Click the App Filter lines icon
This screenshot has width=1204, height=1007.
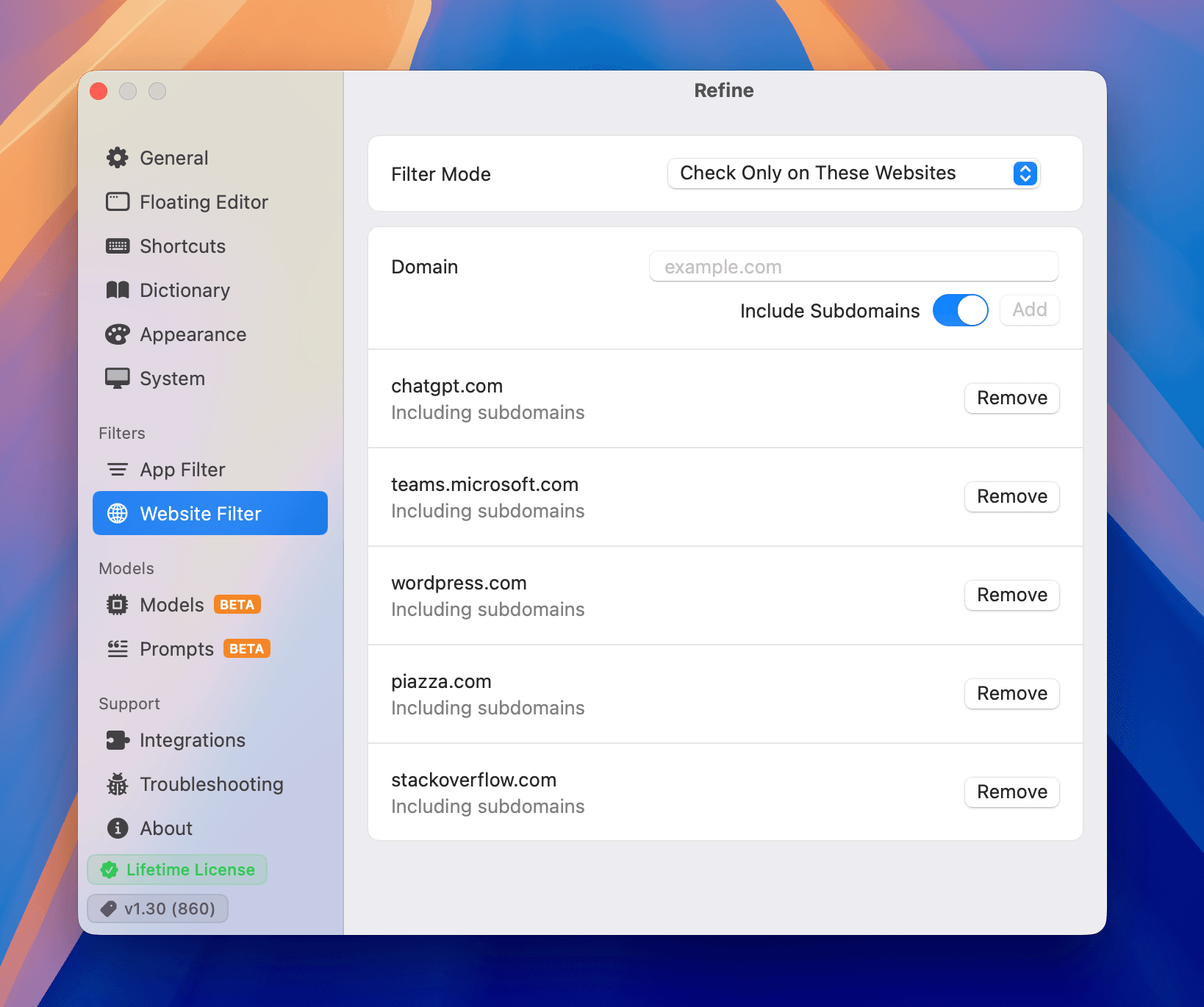coord(118,469)
